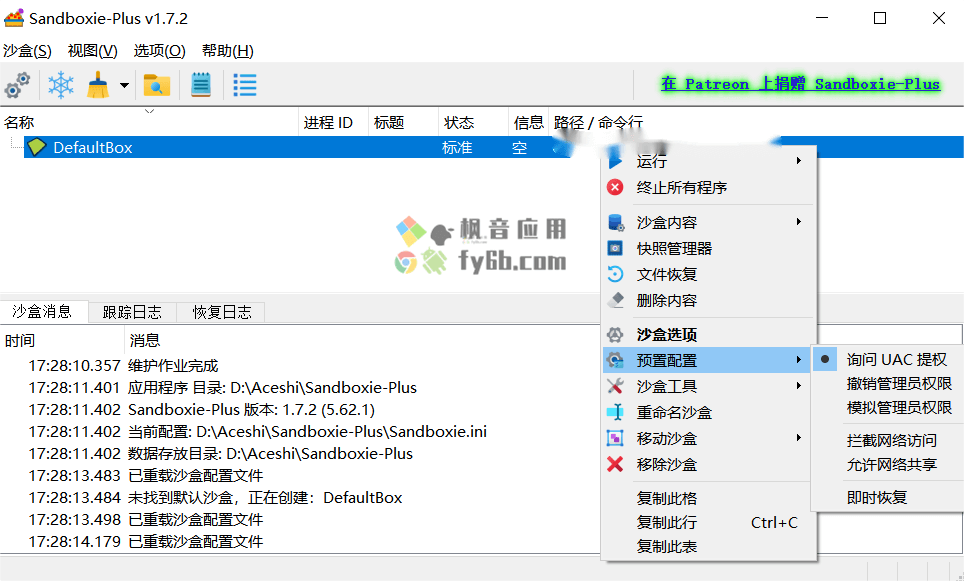
Task: Click the list view toolbar icon
Action: tap(245, 85)
